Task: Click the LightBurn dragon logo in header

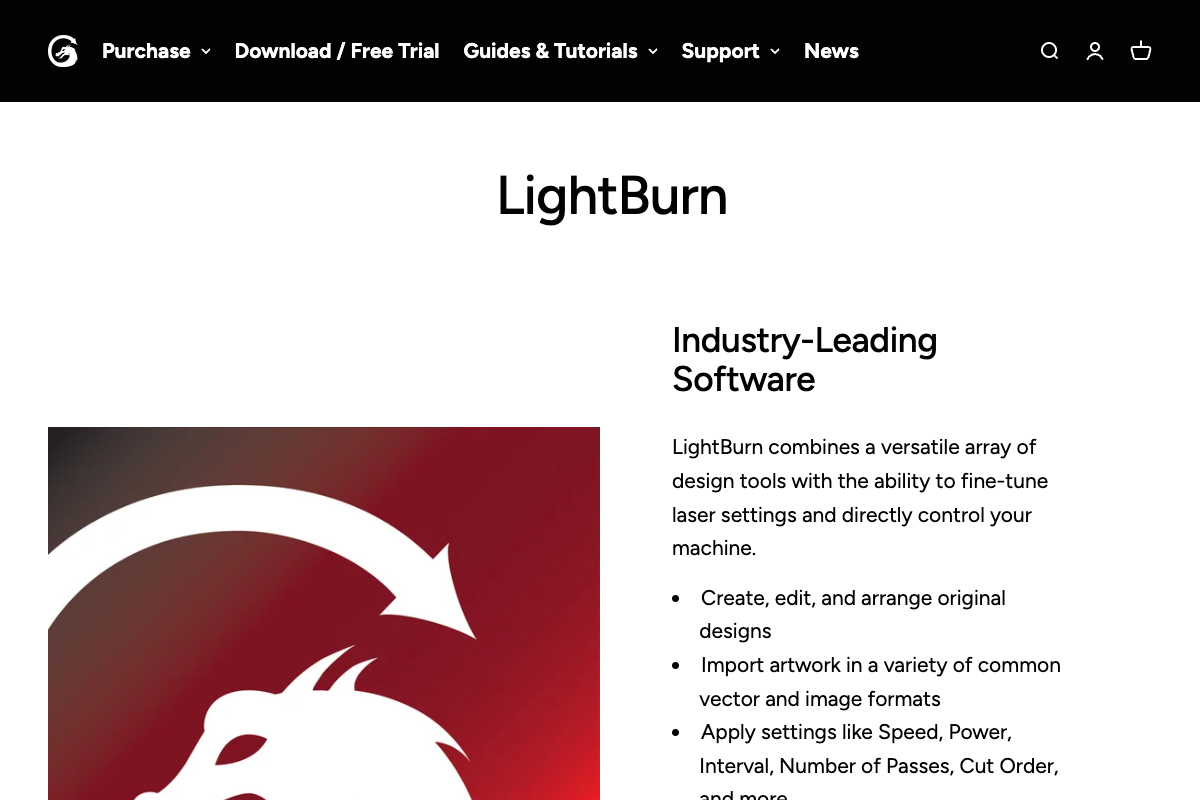Action: 63,51
